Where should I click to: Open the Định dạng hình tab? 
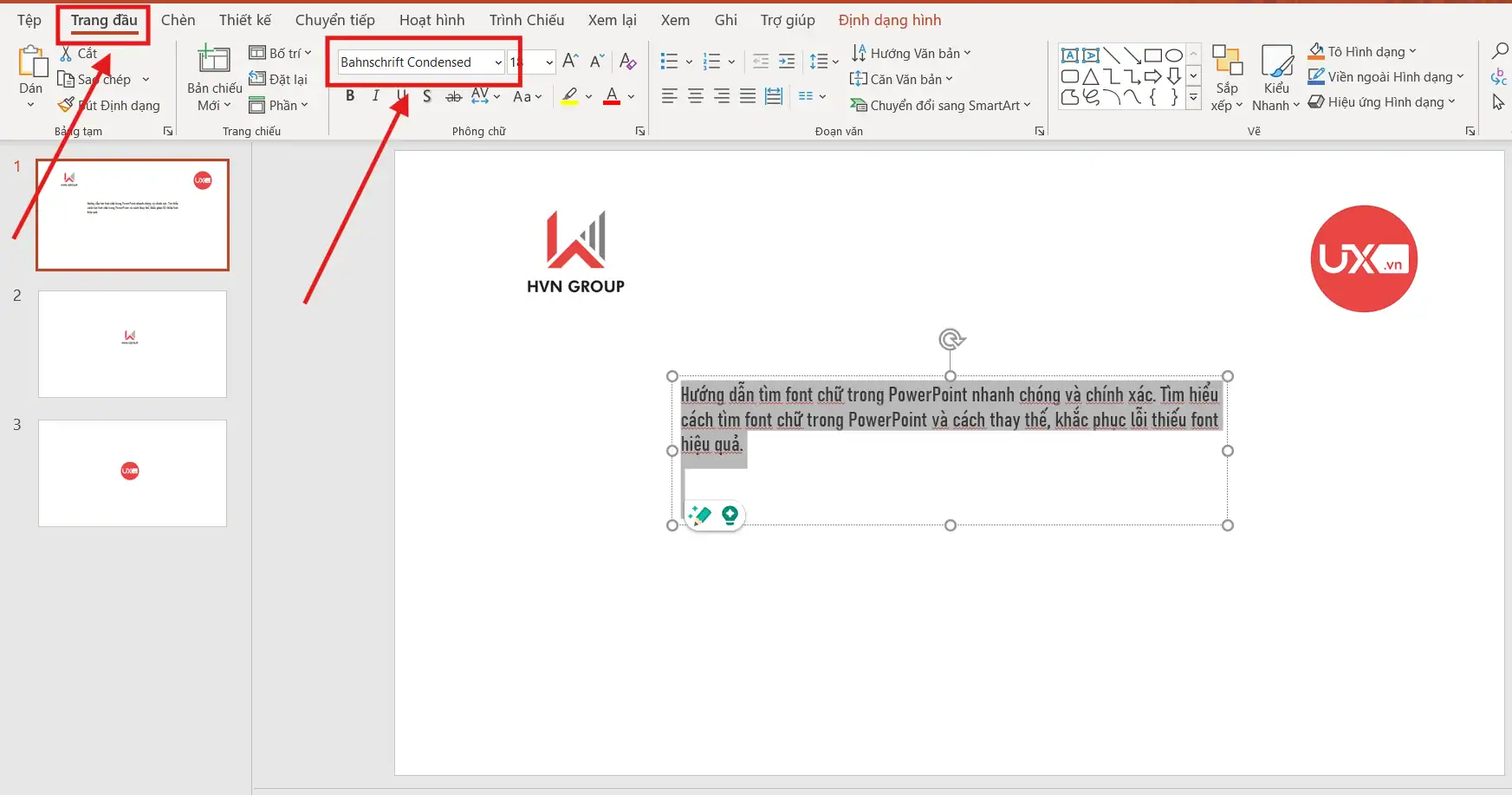point(890,19)
